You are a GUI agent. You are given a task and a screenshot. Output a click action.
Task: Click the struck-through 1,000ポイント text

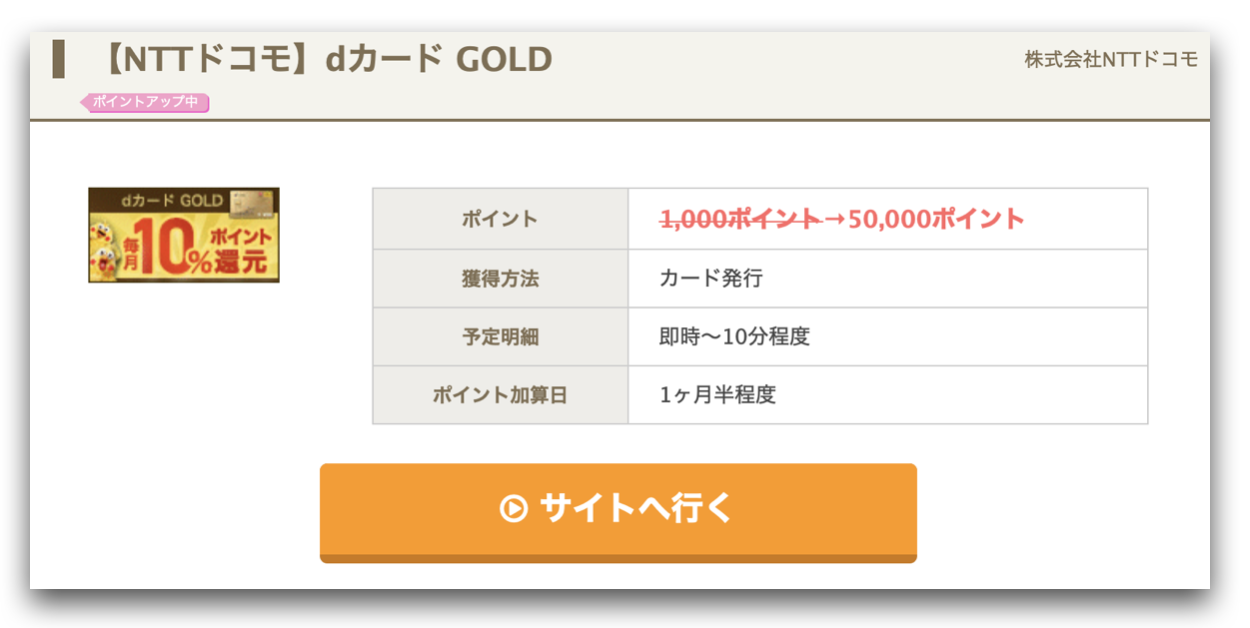point(739,218)
